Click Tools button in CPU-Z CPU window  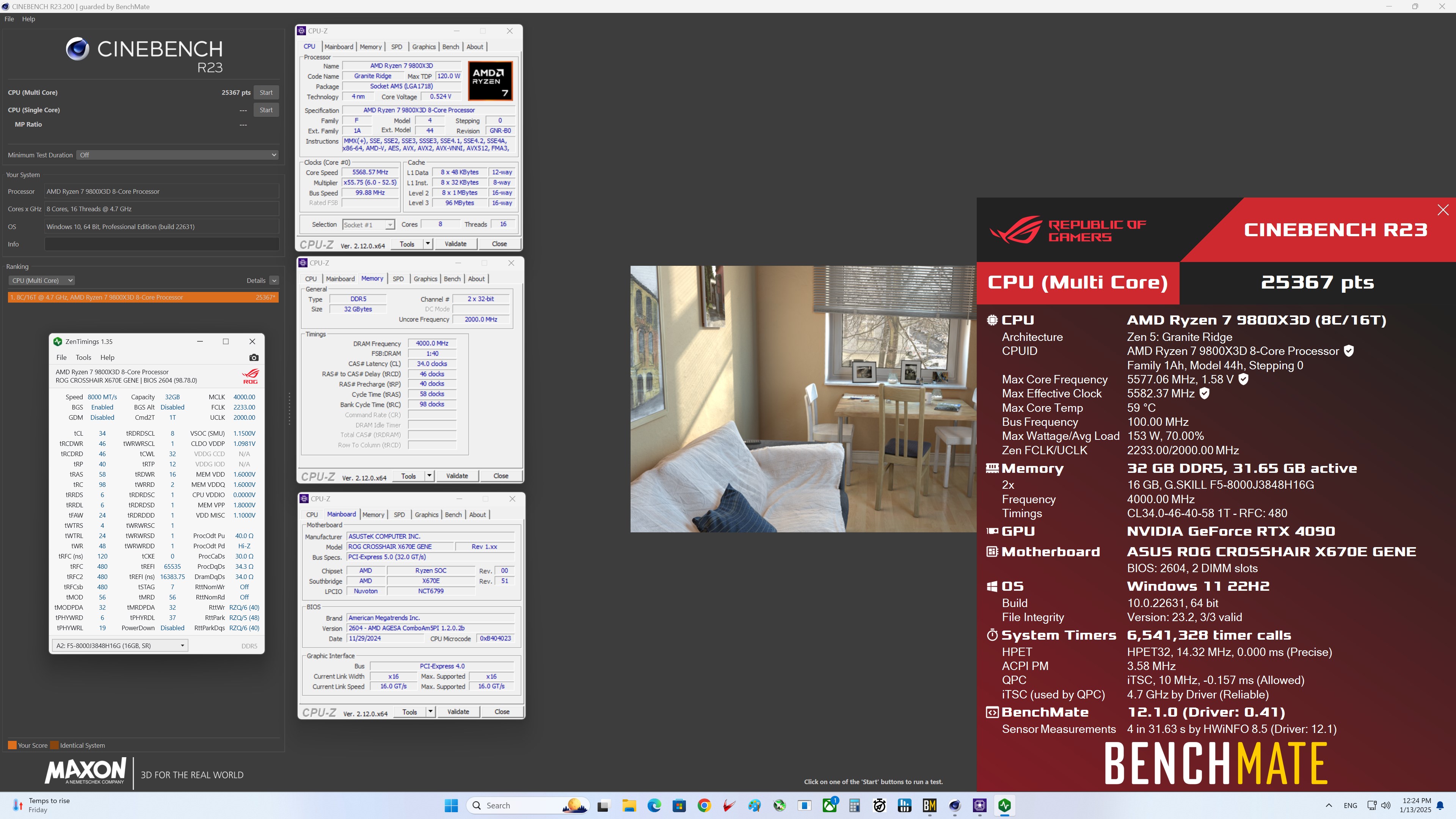407,243
